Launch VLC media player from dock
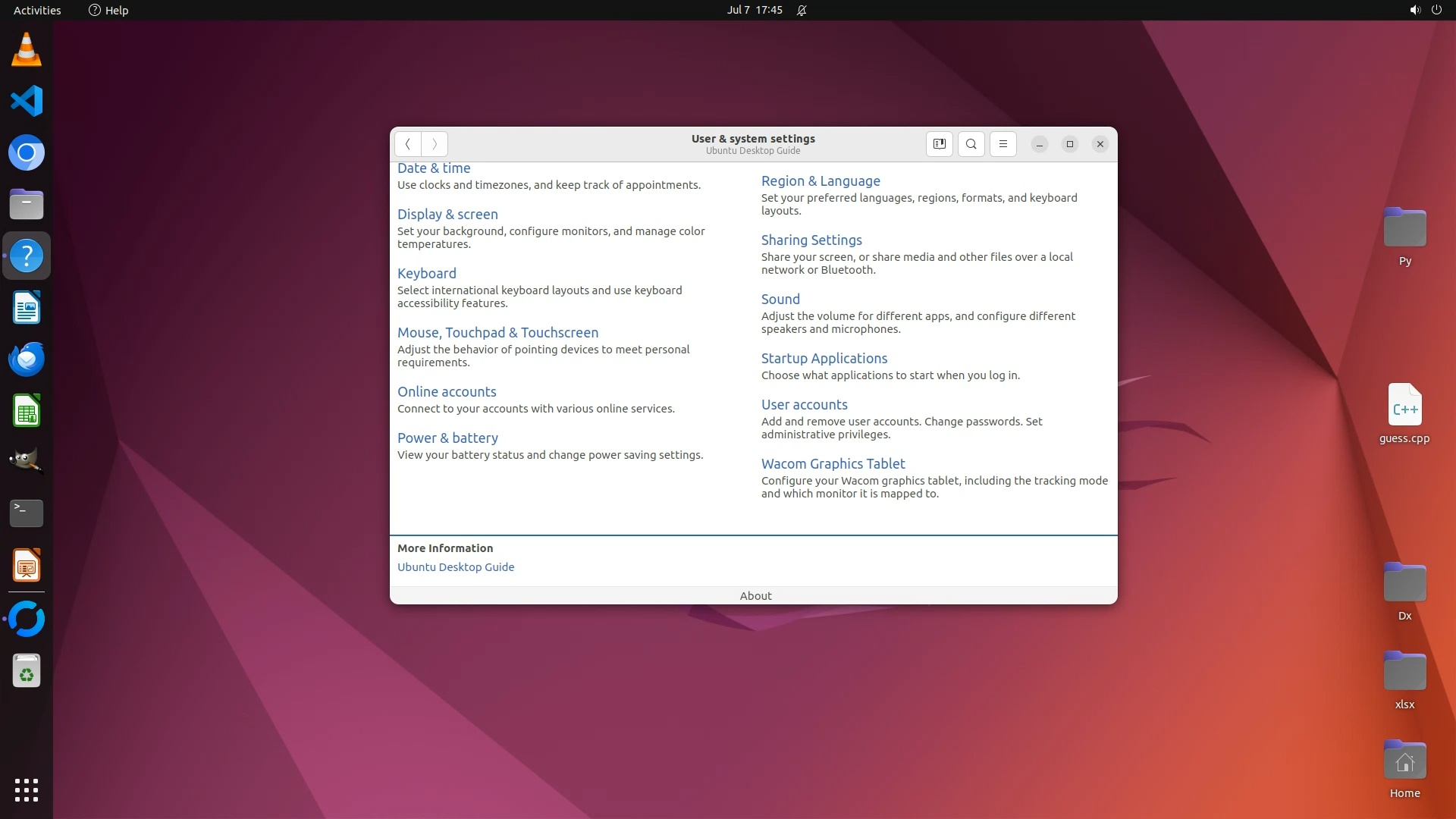 pyautogui.click(x=27, y=50)
